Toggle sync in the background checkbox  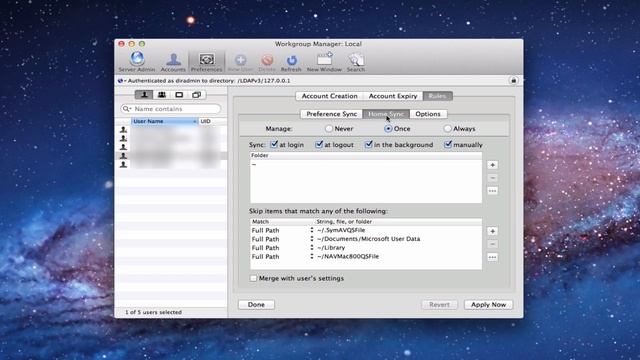[x=369, y=144]
